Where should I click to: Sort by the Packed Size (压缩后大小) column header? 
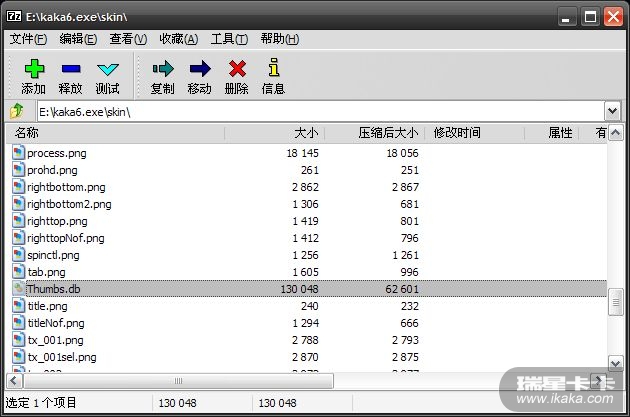[x=374, y=133]
